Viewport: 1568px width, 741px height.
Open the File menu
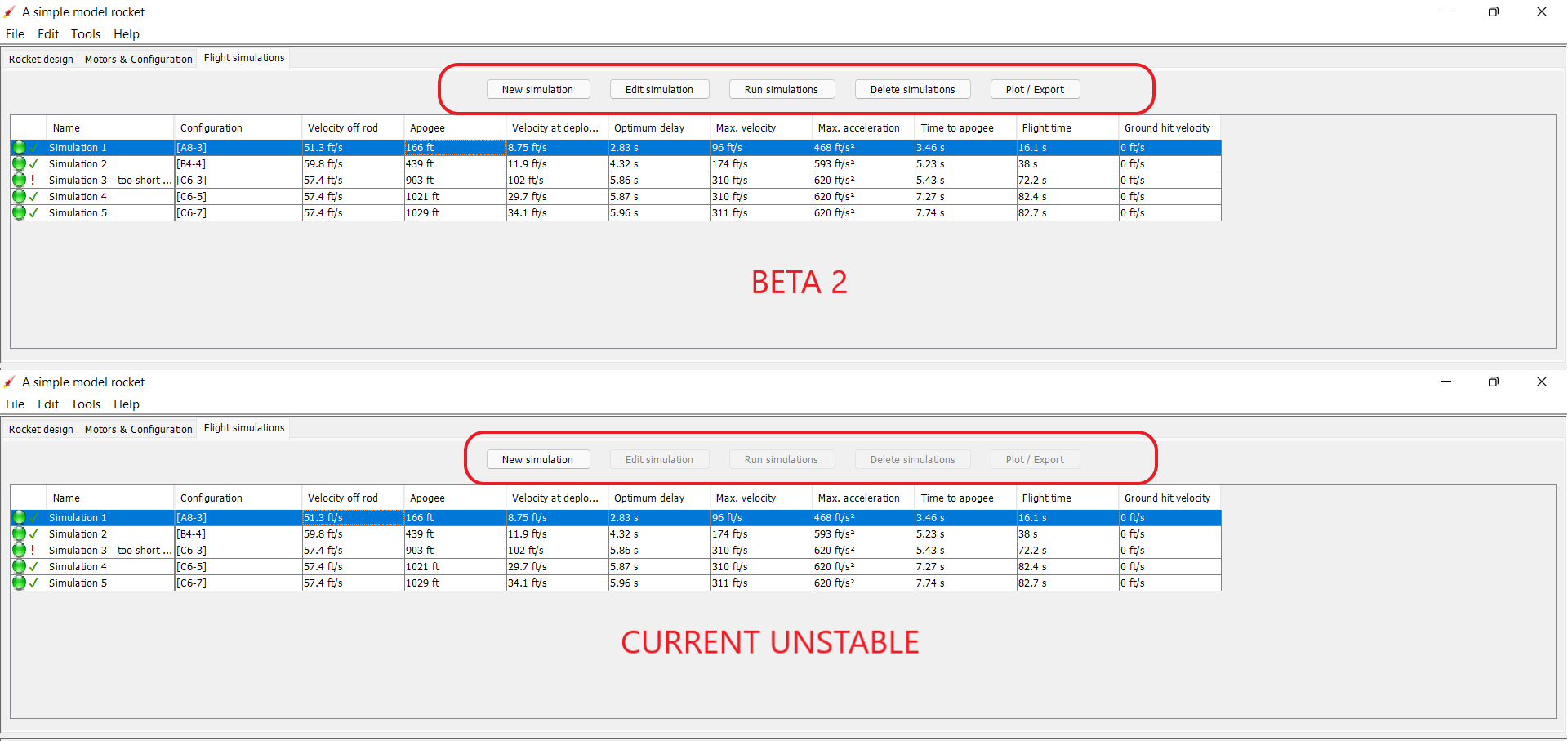[15, 33]
